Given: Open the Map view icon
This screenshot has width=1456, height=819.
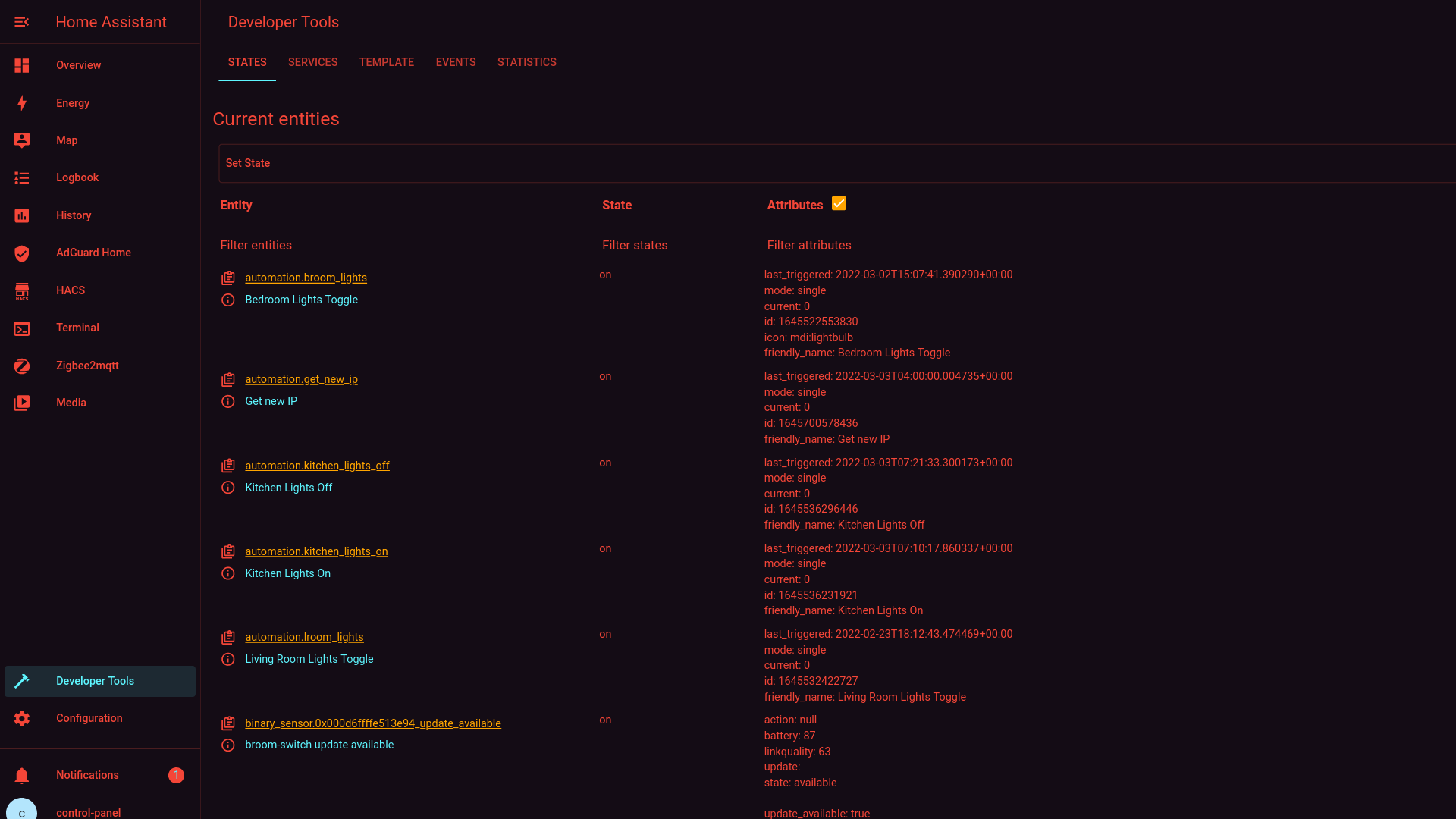Looking at the screenshot, I should [x=22, y=140].
